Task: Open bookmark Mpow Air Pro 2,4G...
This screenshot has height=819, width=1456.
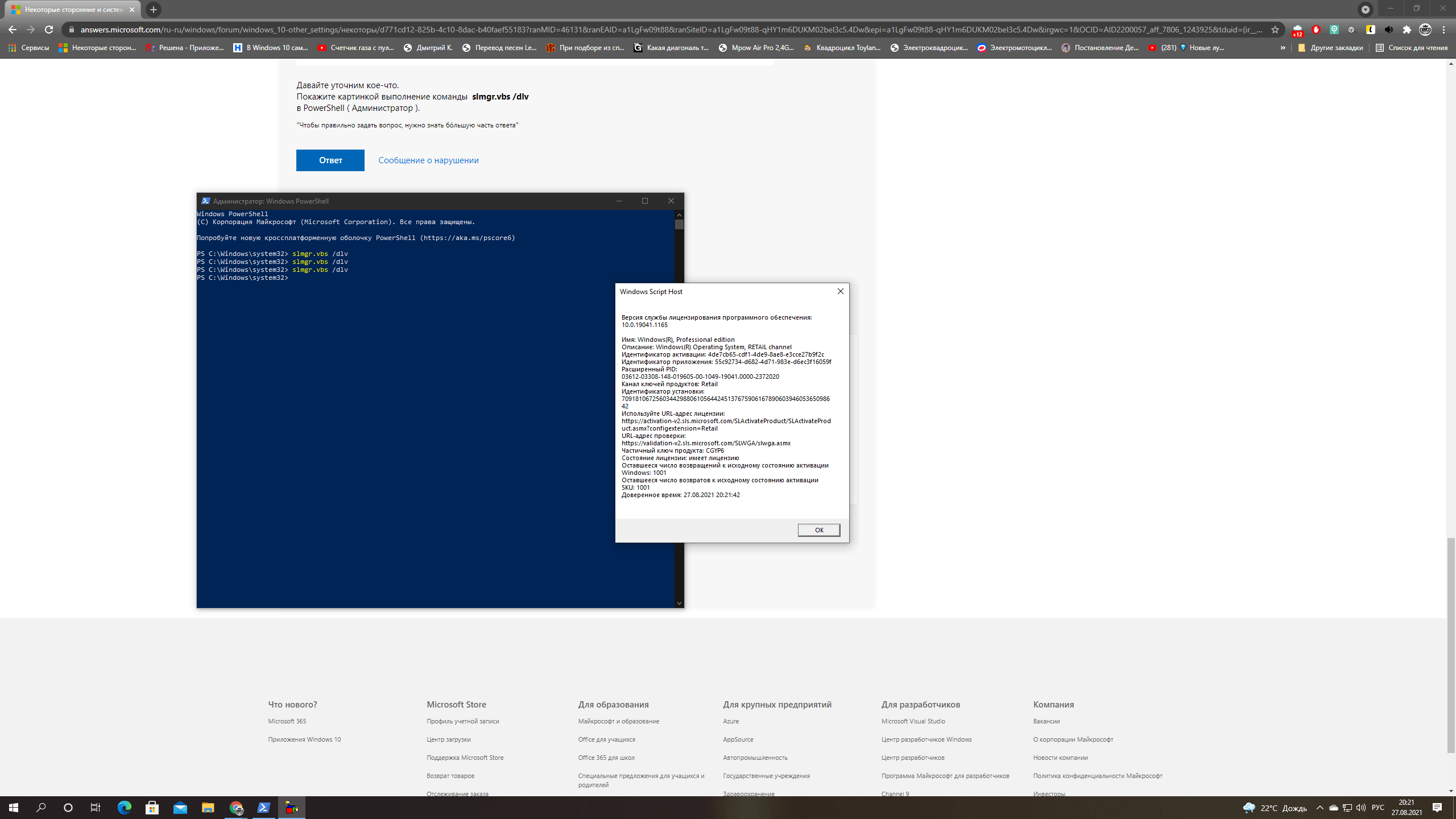Action: [756, 48]
